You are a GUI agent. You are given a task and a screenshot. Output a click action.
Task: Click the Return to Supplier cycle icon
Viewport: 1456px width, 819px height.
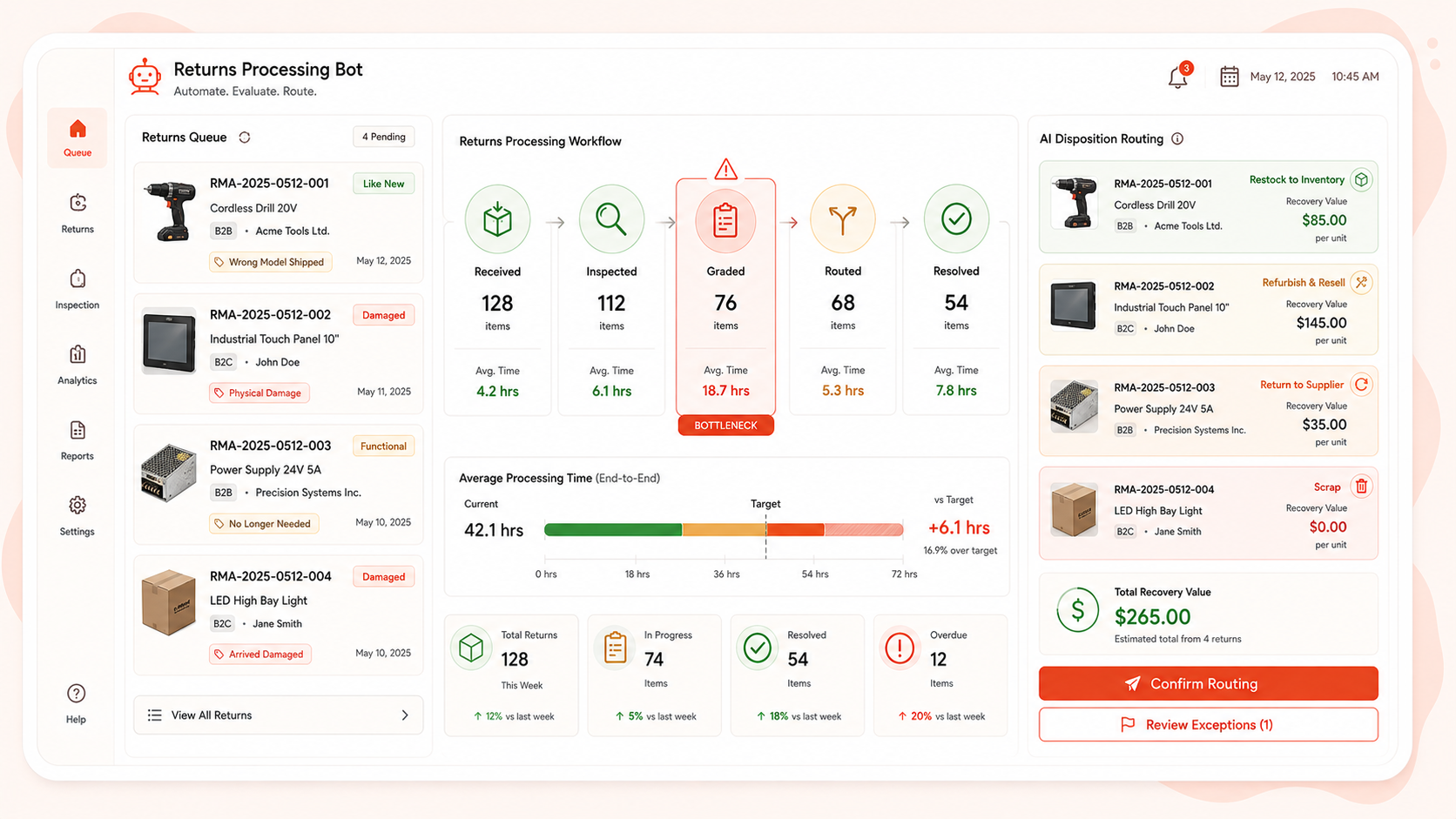click(x=1361, y=385)
